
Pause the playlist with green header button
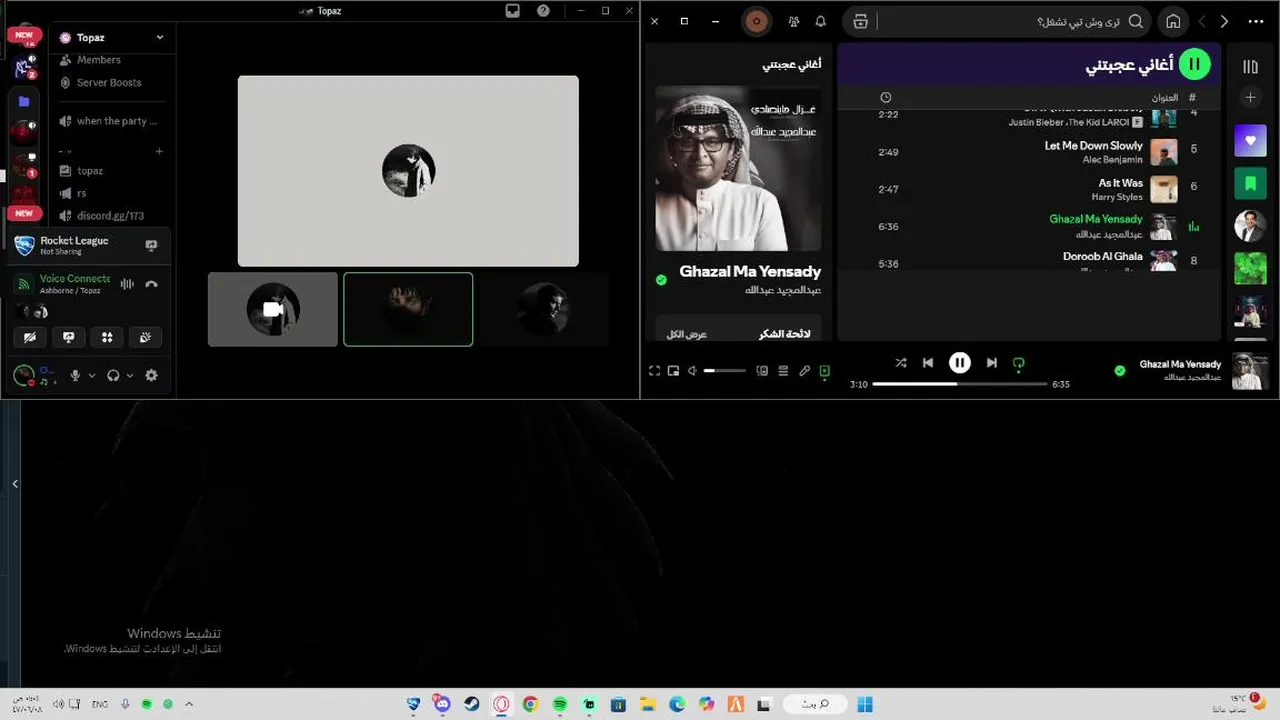pyautogui.click(x=1194, y=65)
